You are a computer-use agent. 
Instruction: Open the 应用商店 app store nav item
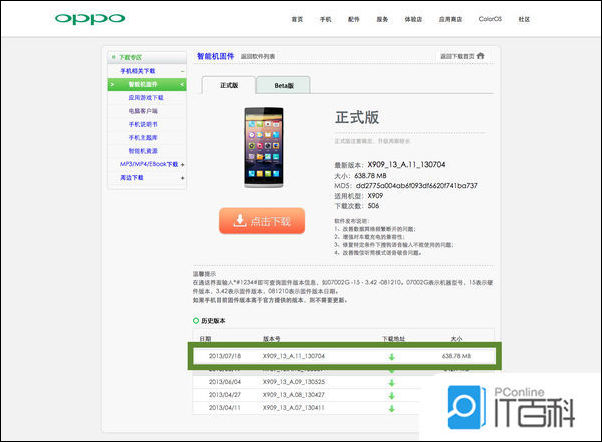[x=450, y=19]
